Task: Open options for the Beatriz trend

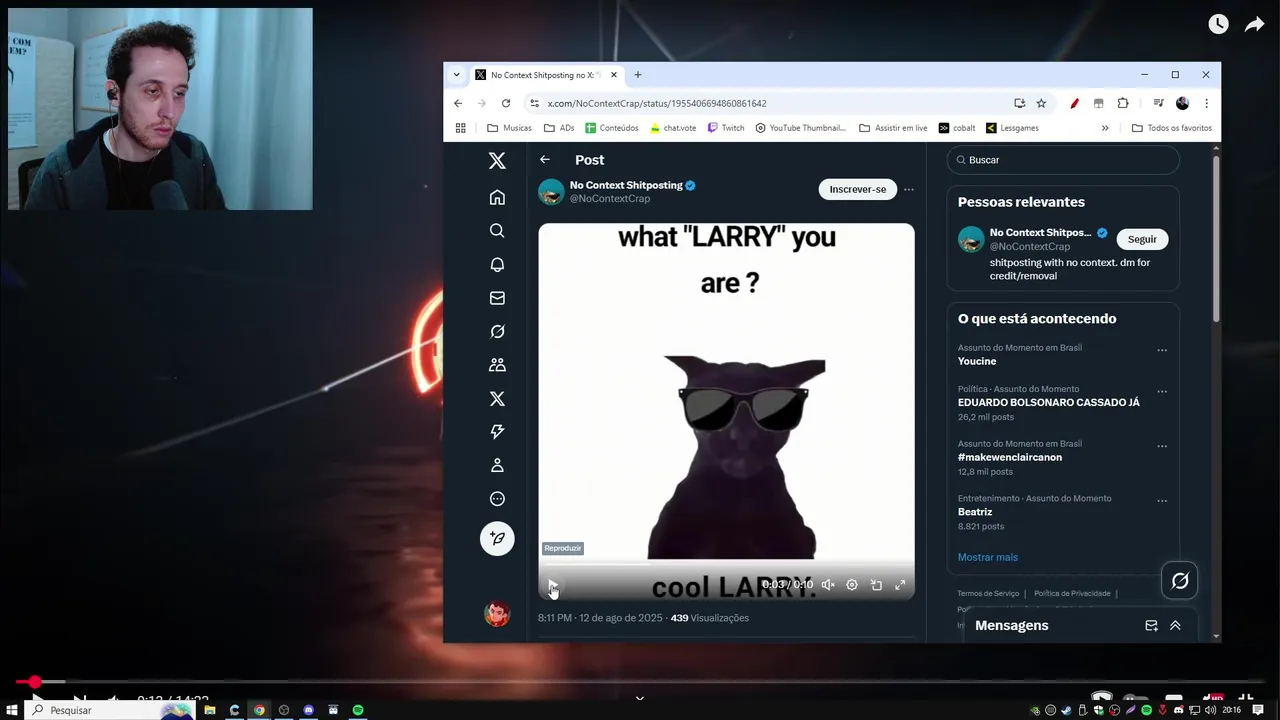Action: (1162, 500)
